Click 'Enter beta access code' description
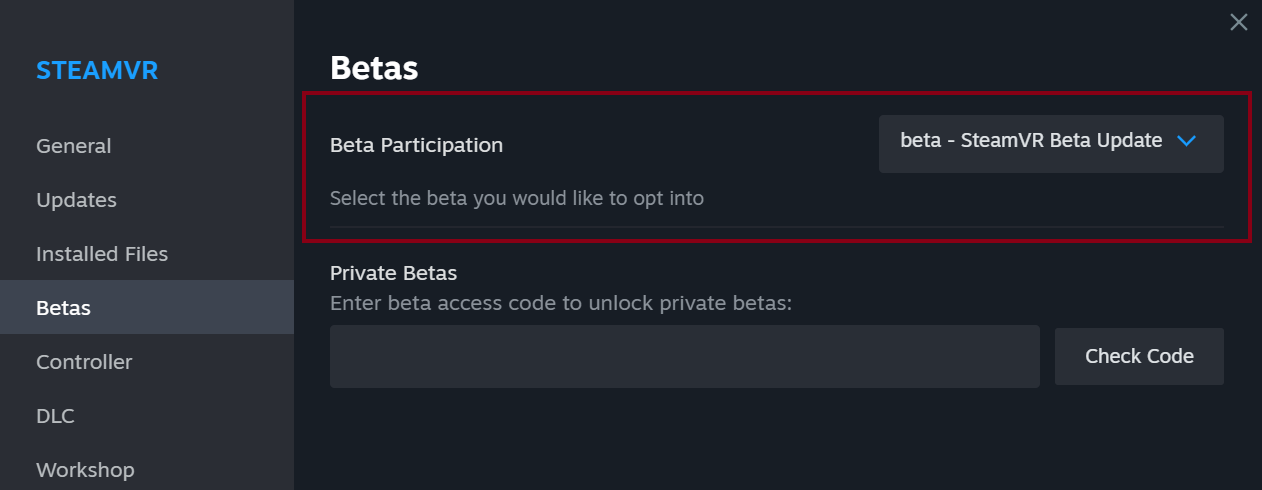1262x490 pixels. click(x=560, y=302)
